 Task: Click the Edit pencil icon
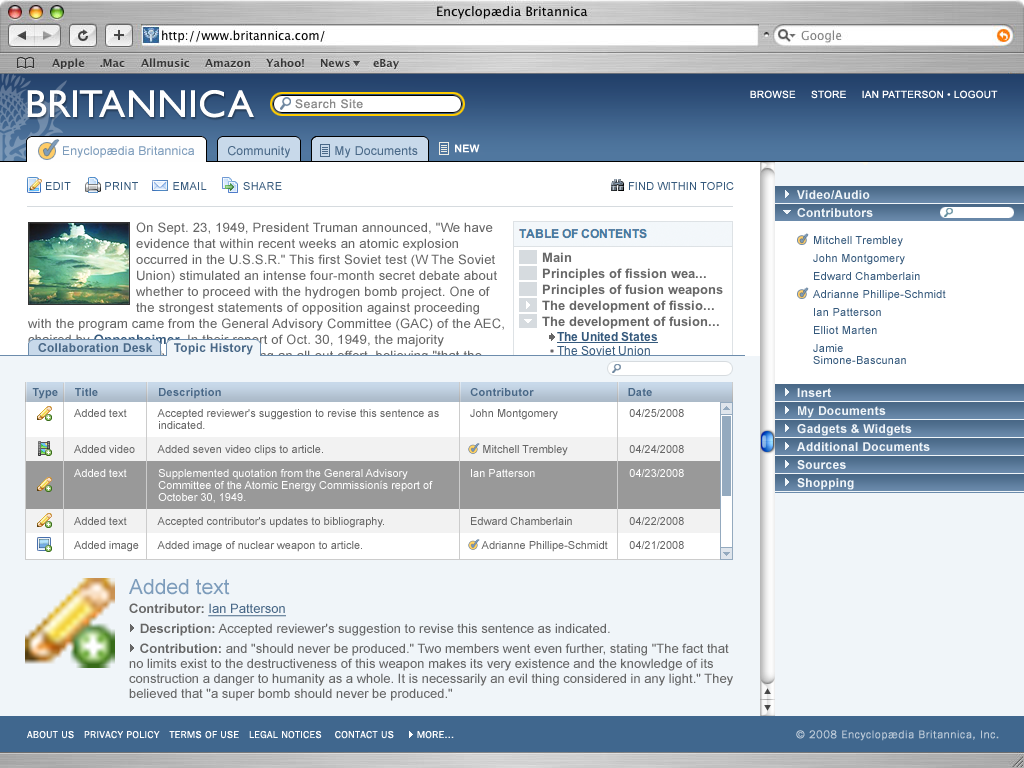[x=34, y=185]
